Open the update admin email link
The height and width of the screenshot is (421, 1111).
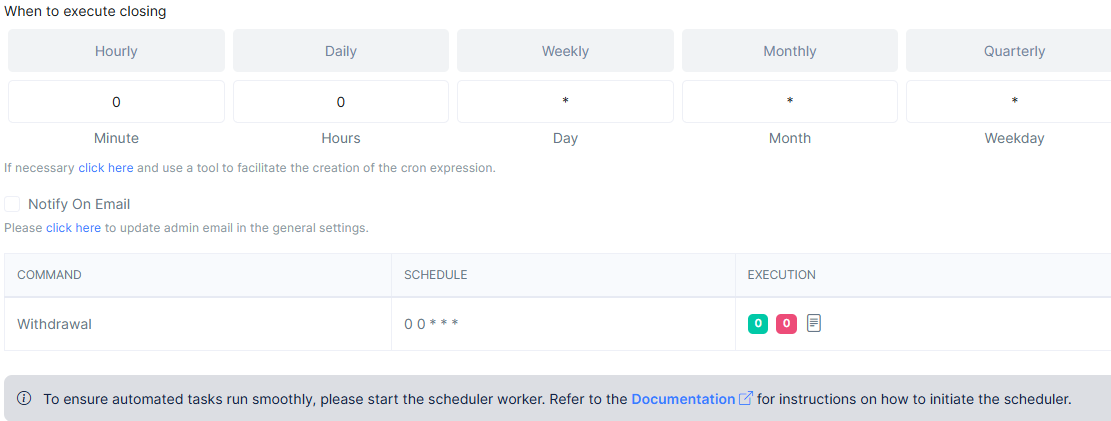(73, 228)
